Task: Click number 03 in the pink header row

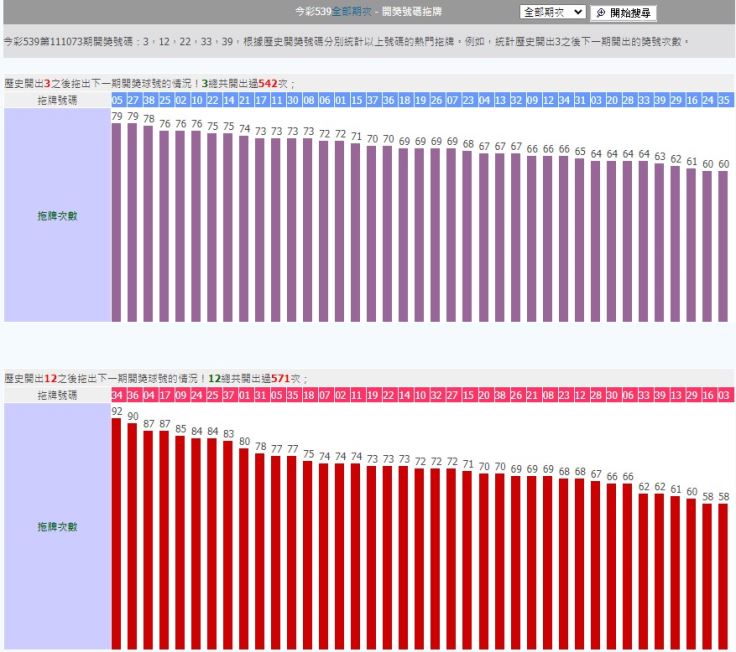Action: tap(723, 396)
